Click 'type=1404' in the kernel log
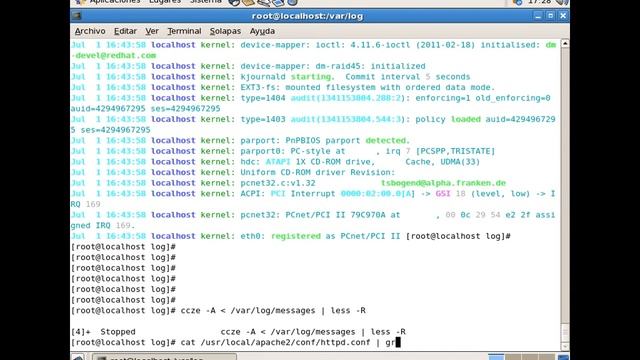640x360 pixels. pos(263,98)
